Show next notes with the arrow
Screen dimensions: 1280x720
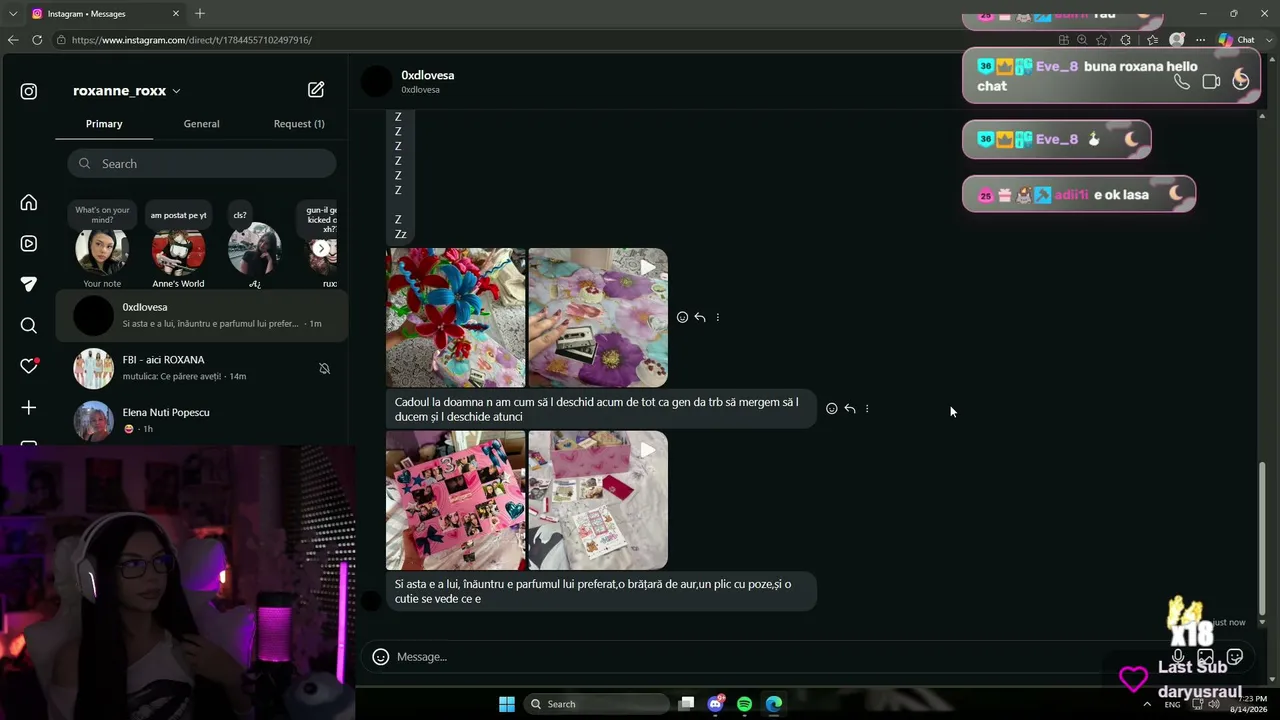(x=321, y=248)
